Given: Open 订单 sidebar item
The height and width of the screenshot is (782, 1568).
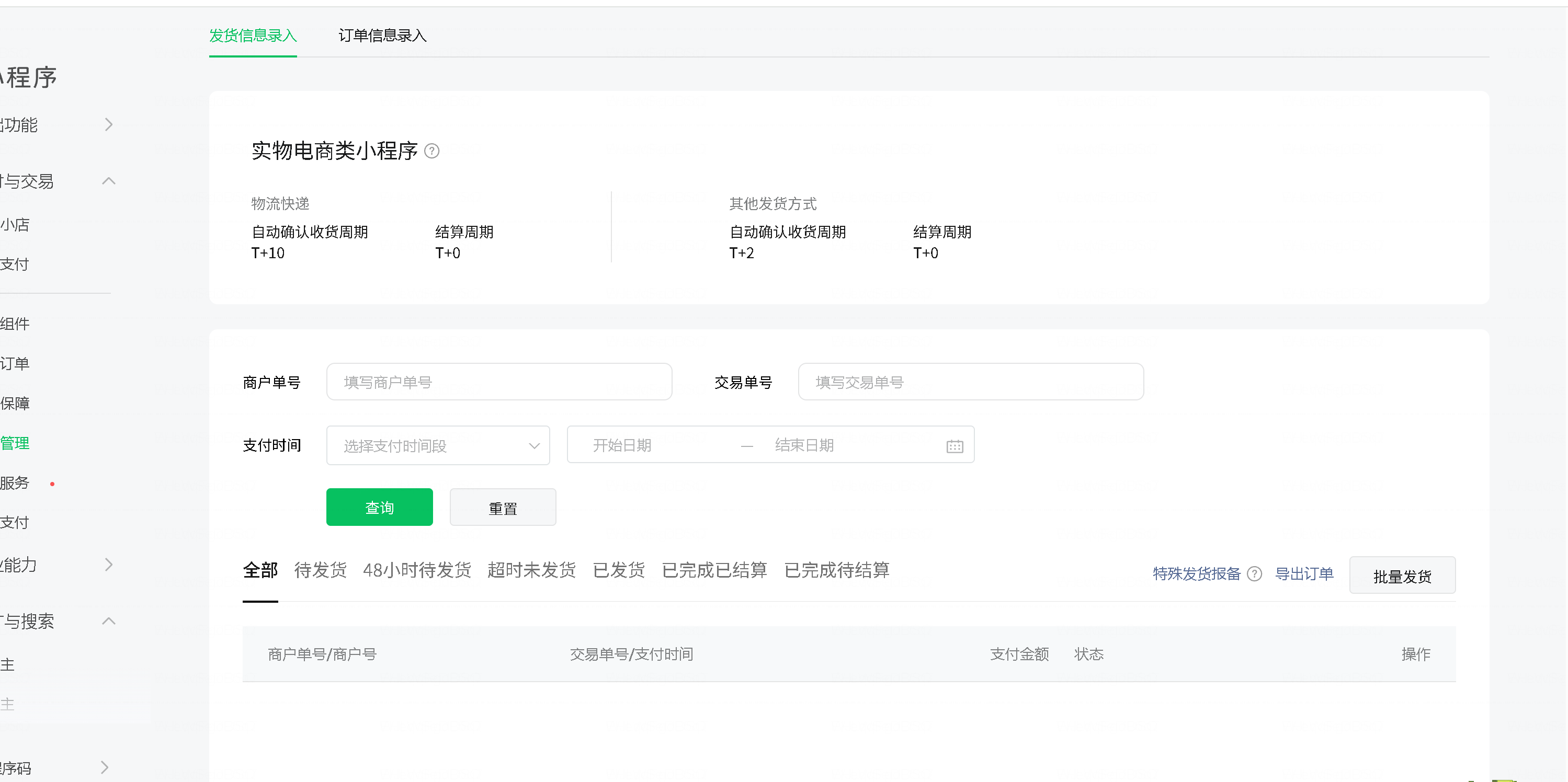Looking at the screenshot, I should pyautogui.click(x=15, y=363).
